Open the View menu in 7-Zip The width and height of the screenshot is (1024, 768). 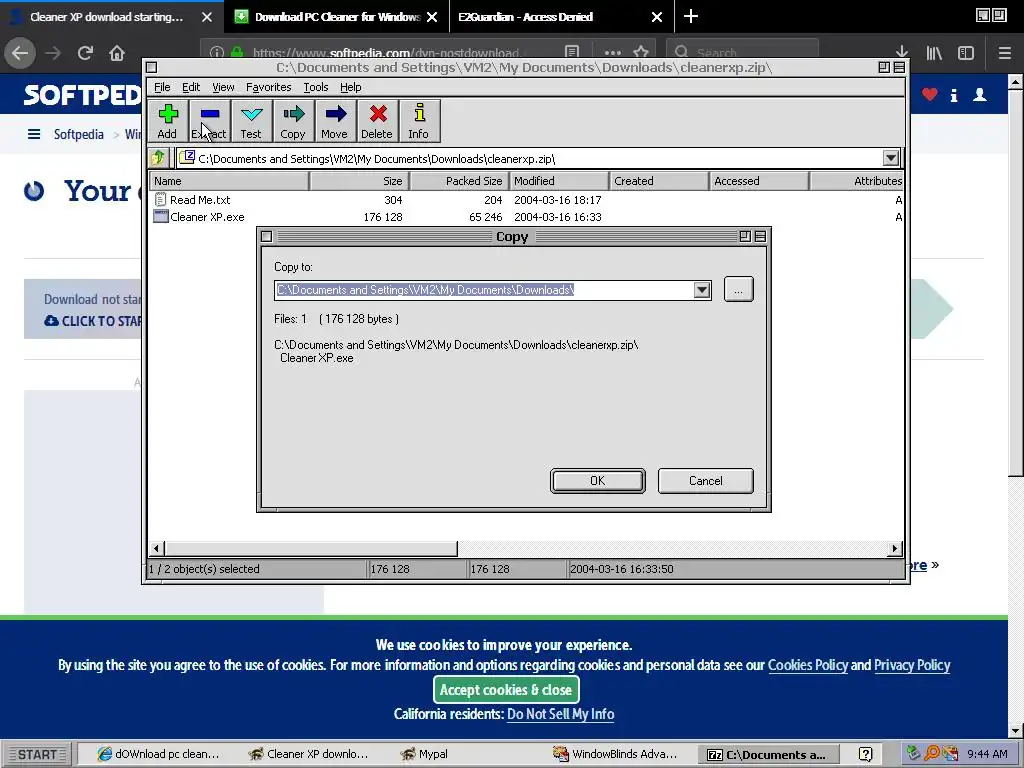pyautogui.click(x=223, y=87)
